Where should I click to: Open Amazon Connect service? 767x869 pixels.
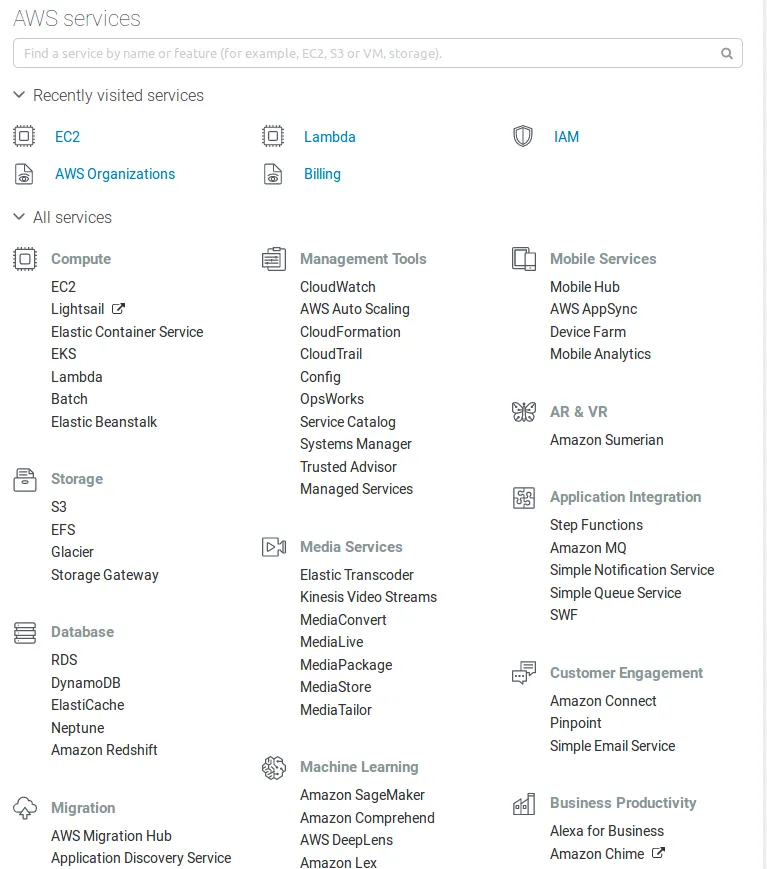click(603, 701)
